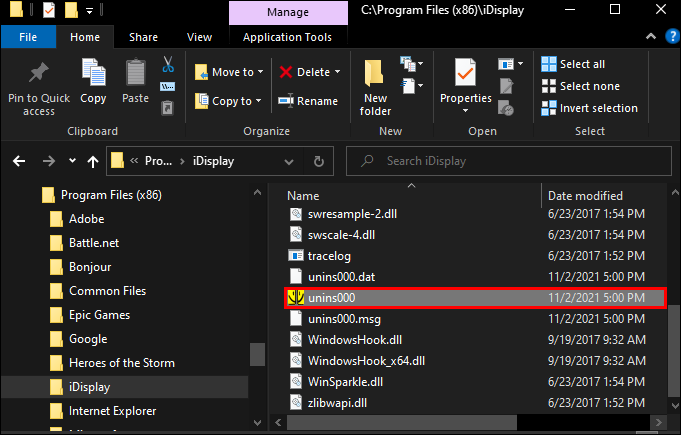Image resolution: width=681 pixels, height=435 pixels.
Task: Click the Paste shortcut icon
Action: [x=168, y=107]
